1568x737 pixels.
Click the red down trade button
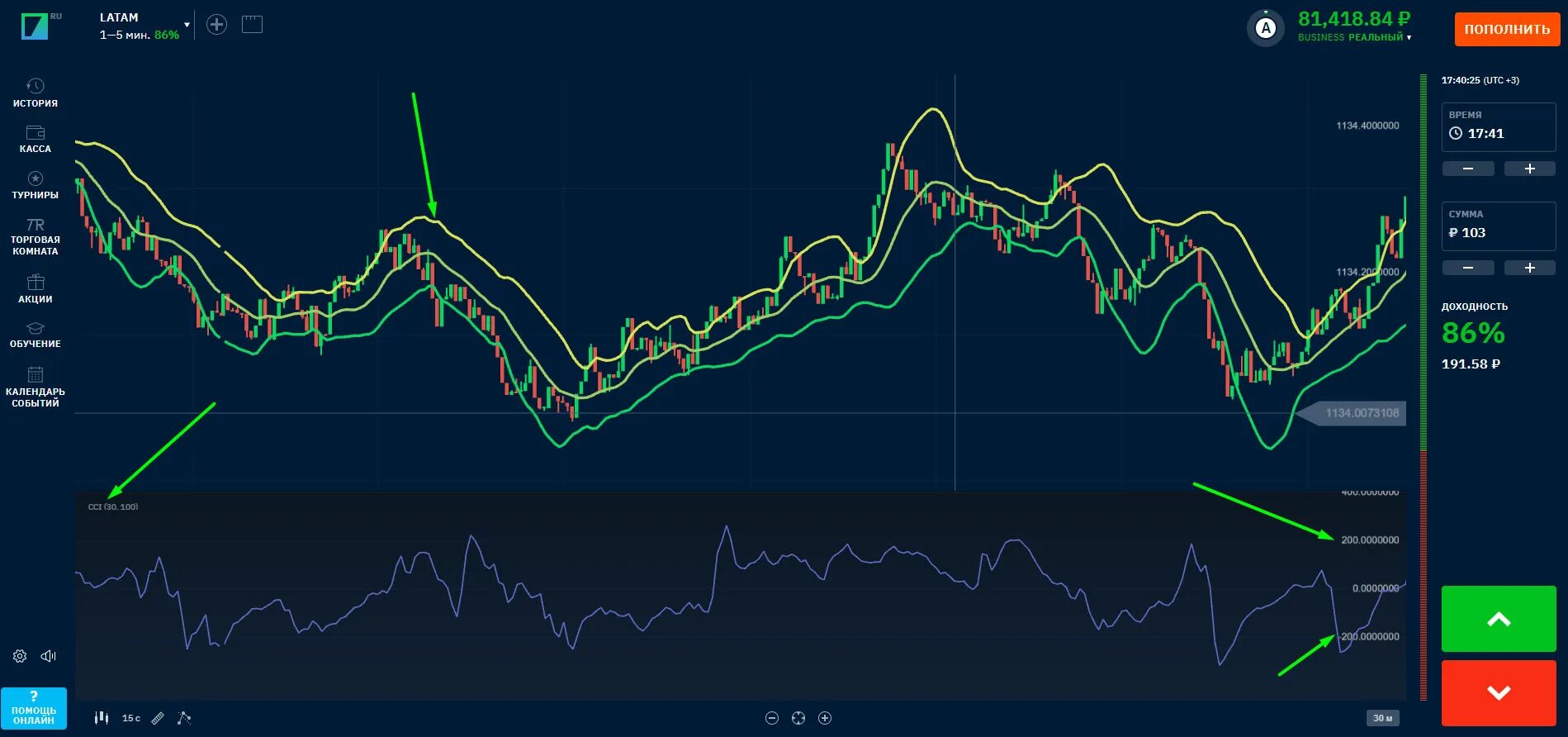point(1499,692)
